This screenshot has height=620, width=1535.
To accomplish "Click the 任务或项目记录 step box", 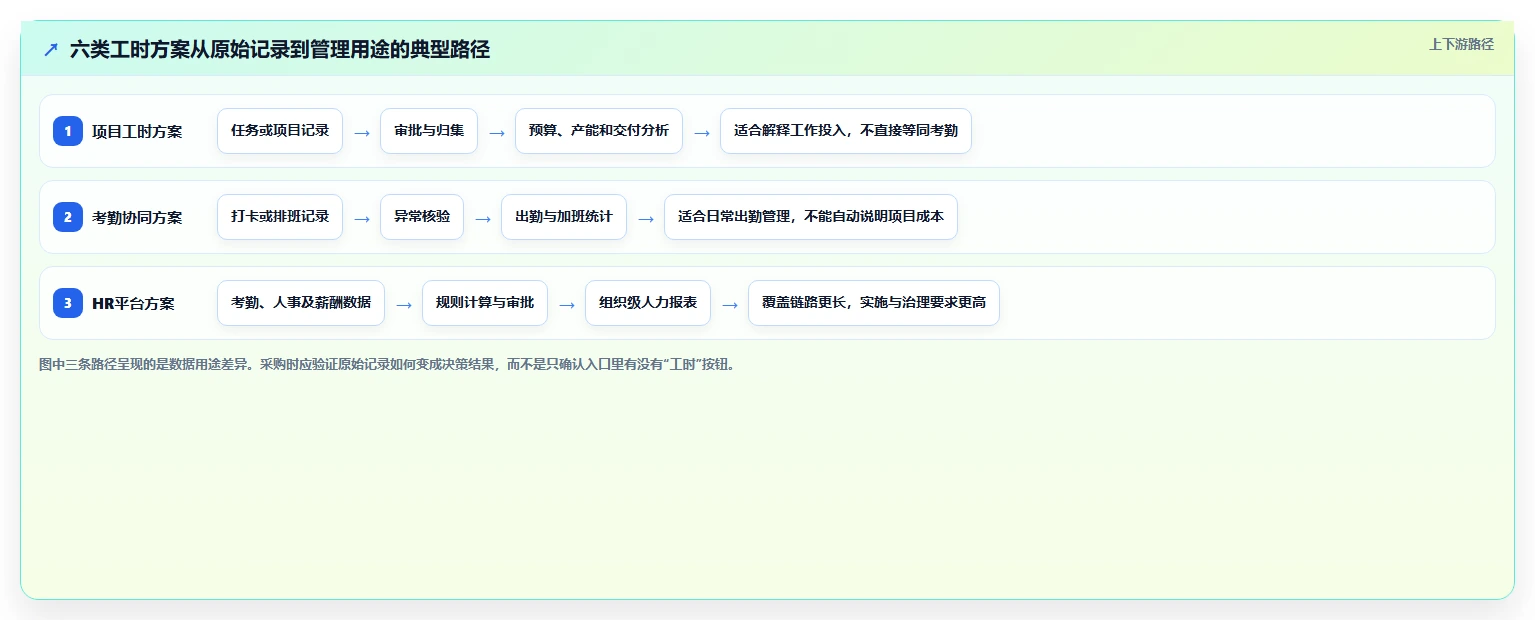I will point(280,131).
